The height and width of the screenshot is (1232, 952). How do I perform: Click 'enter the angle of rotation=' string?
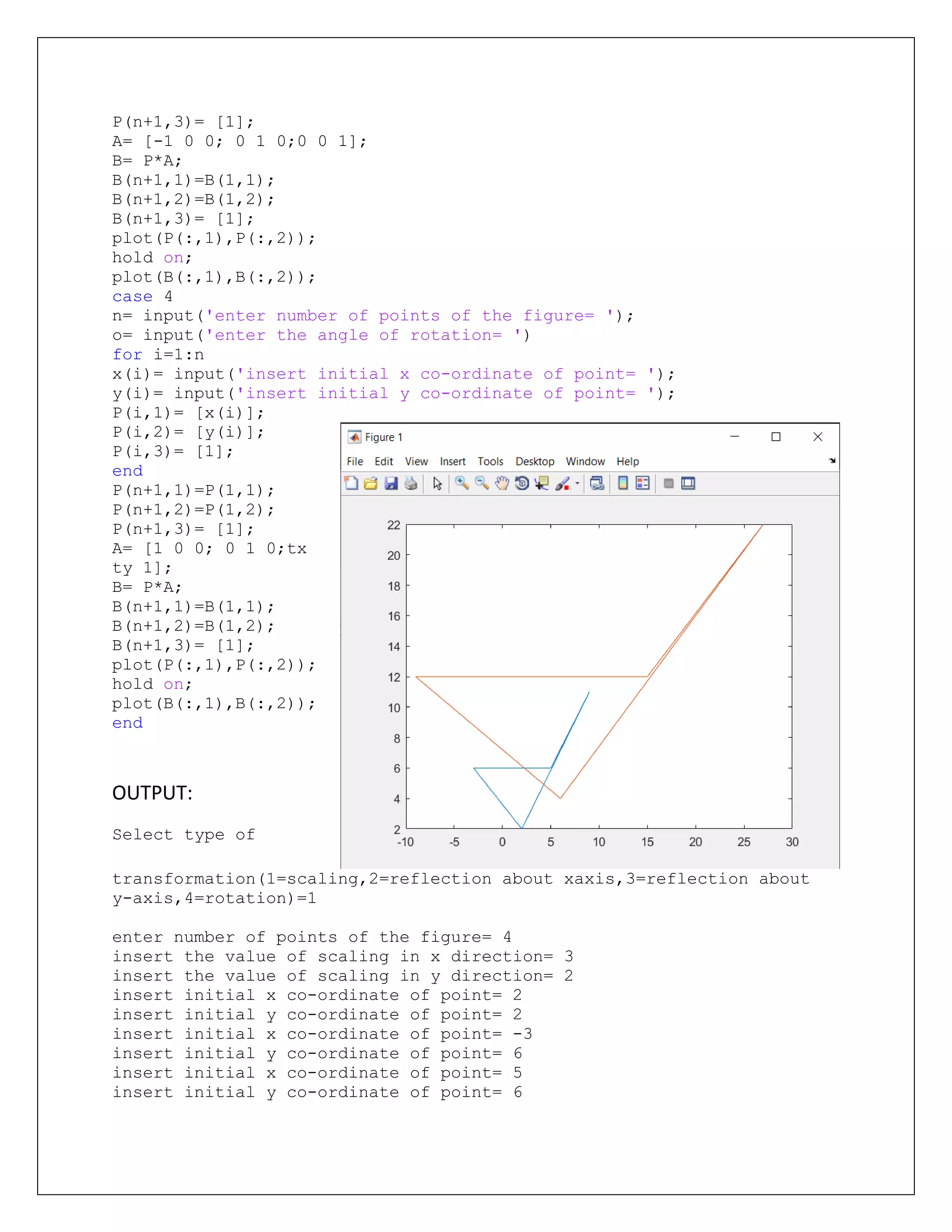(359, 336)
